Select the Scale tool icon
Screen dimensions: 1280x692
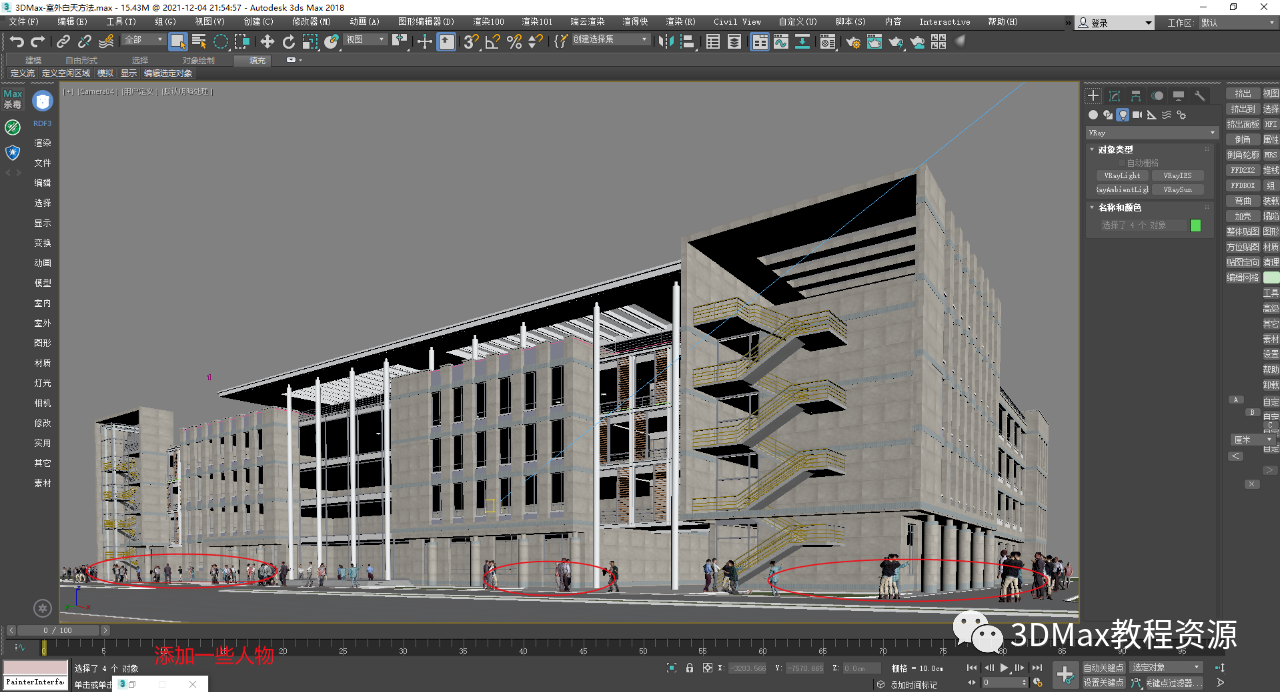(x=310, y=41)
